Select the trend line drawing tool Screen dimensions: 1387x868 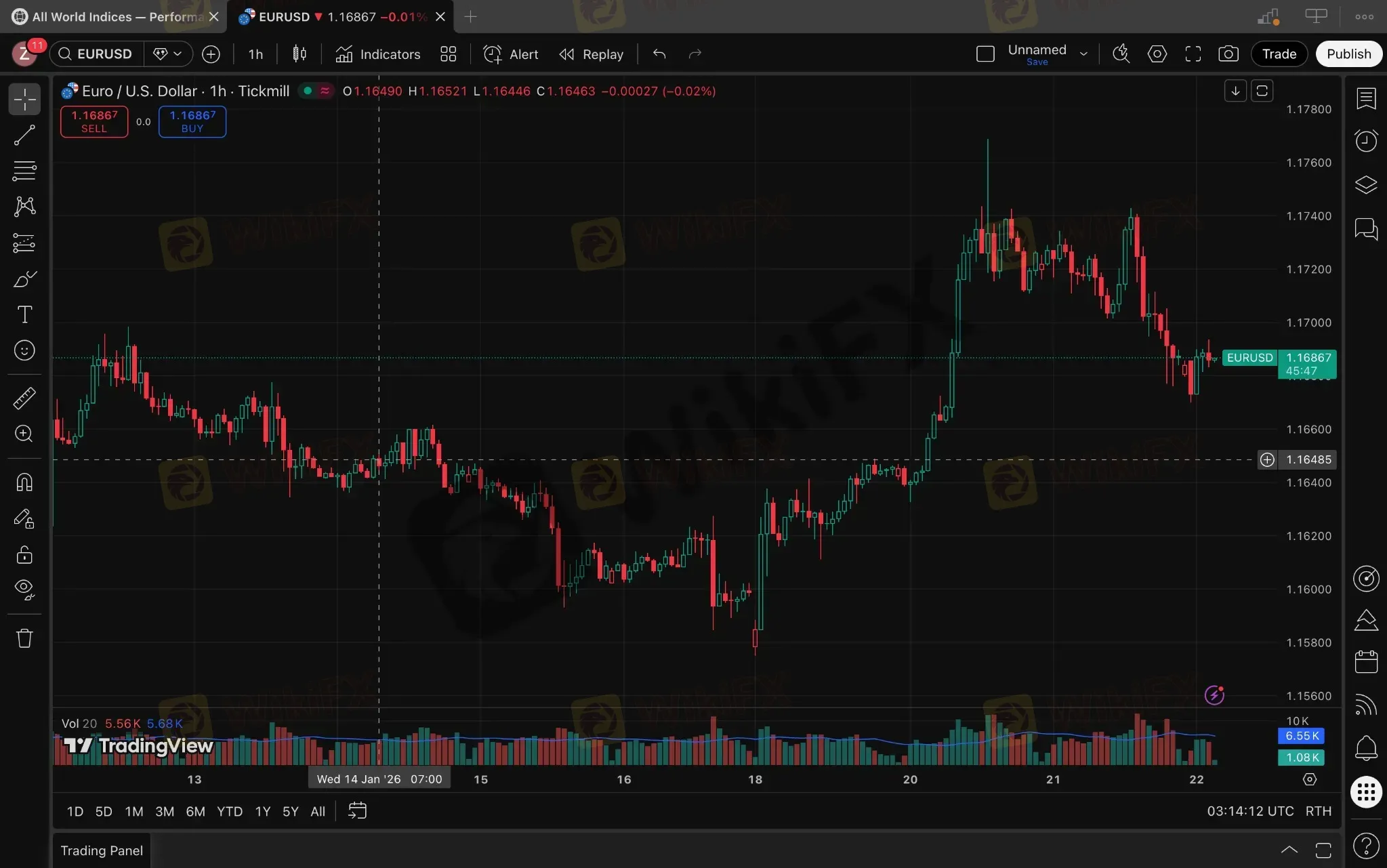[x=24, y=136]
